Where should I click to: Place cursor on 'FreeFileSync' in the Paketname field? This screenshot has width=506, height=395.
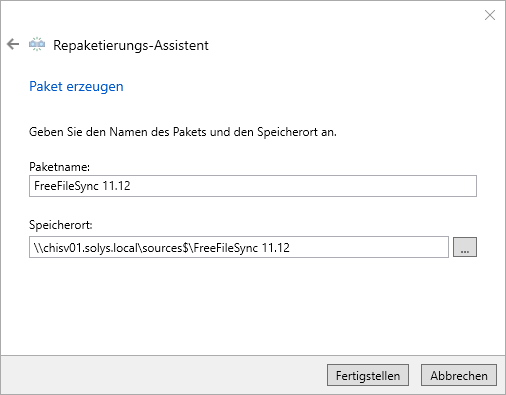(x=66, y=186)
